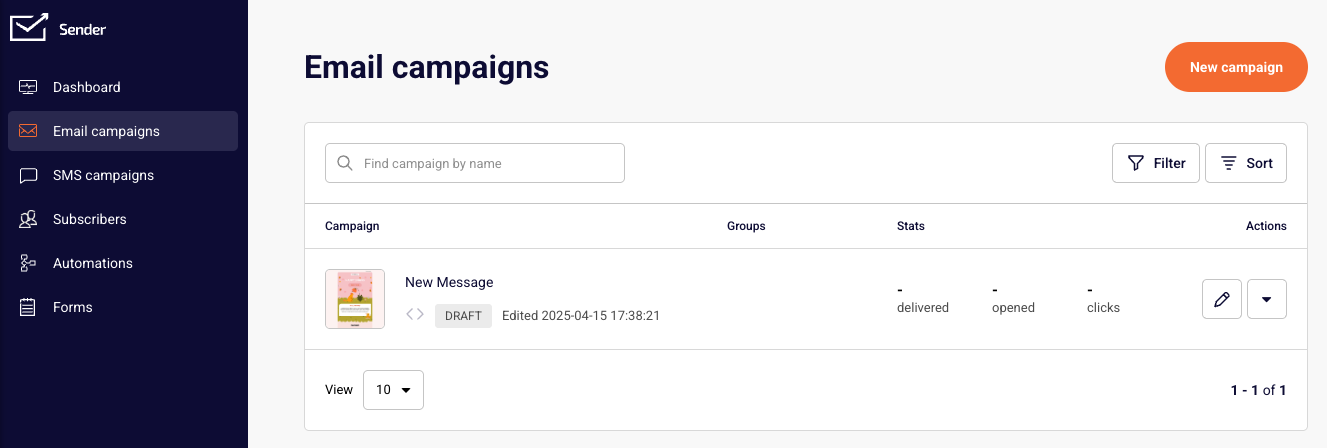Click the Dashboard monitor icon
The height and width of the screenshot is (448, 1327).
click(28, 87)
